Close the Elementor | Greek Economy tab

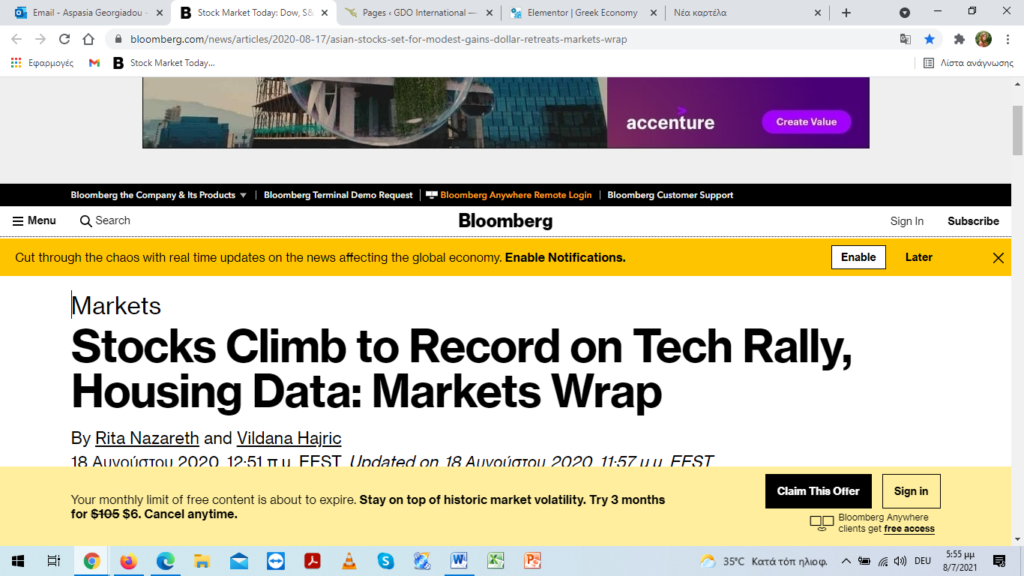coord(653,12)
